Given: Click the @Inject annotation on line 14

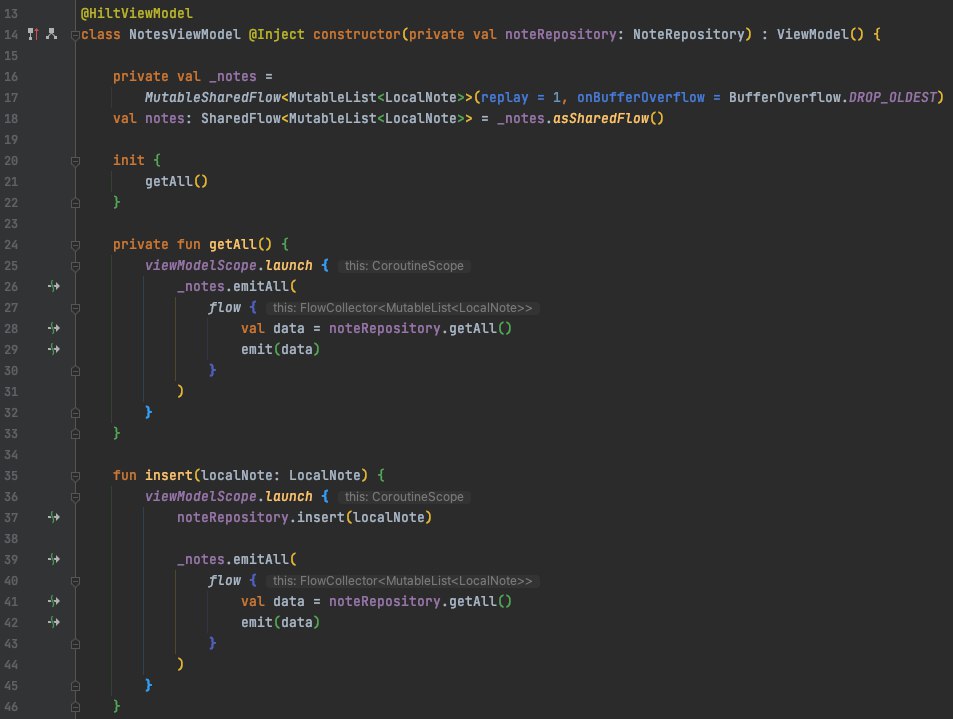Looking at the screenshot, I should coord(277,34).
